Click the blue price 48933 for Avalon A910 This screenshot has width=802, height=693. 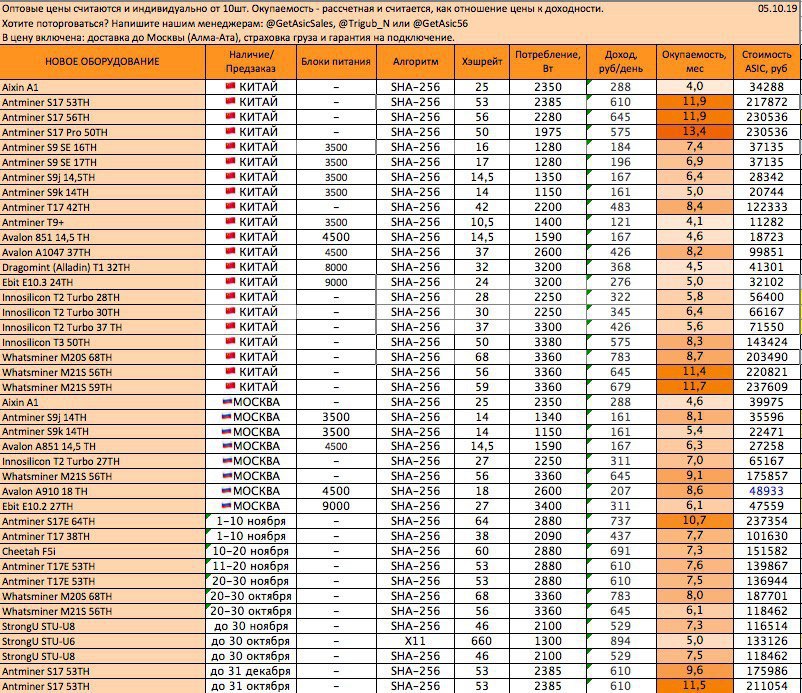click(x=767, y=491)
